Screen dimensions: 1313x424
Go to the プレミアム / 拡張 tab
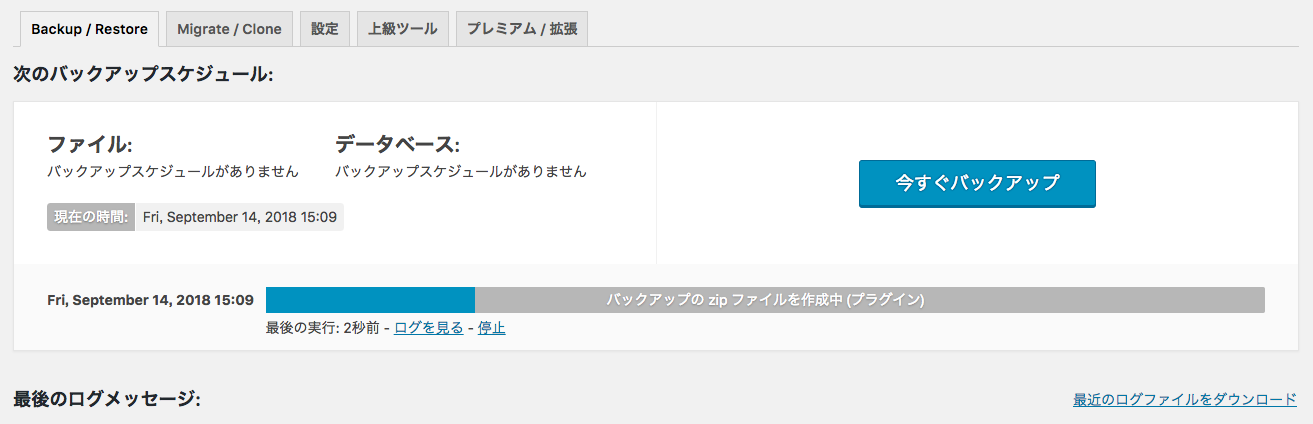pos(521,29)
